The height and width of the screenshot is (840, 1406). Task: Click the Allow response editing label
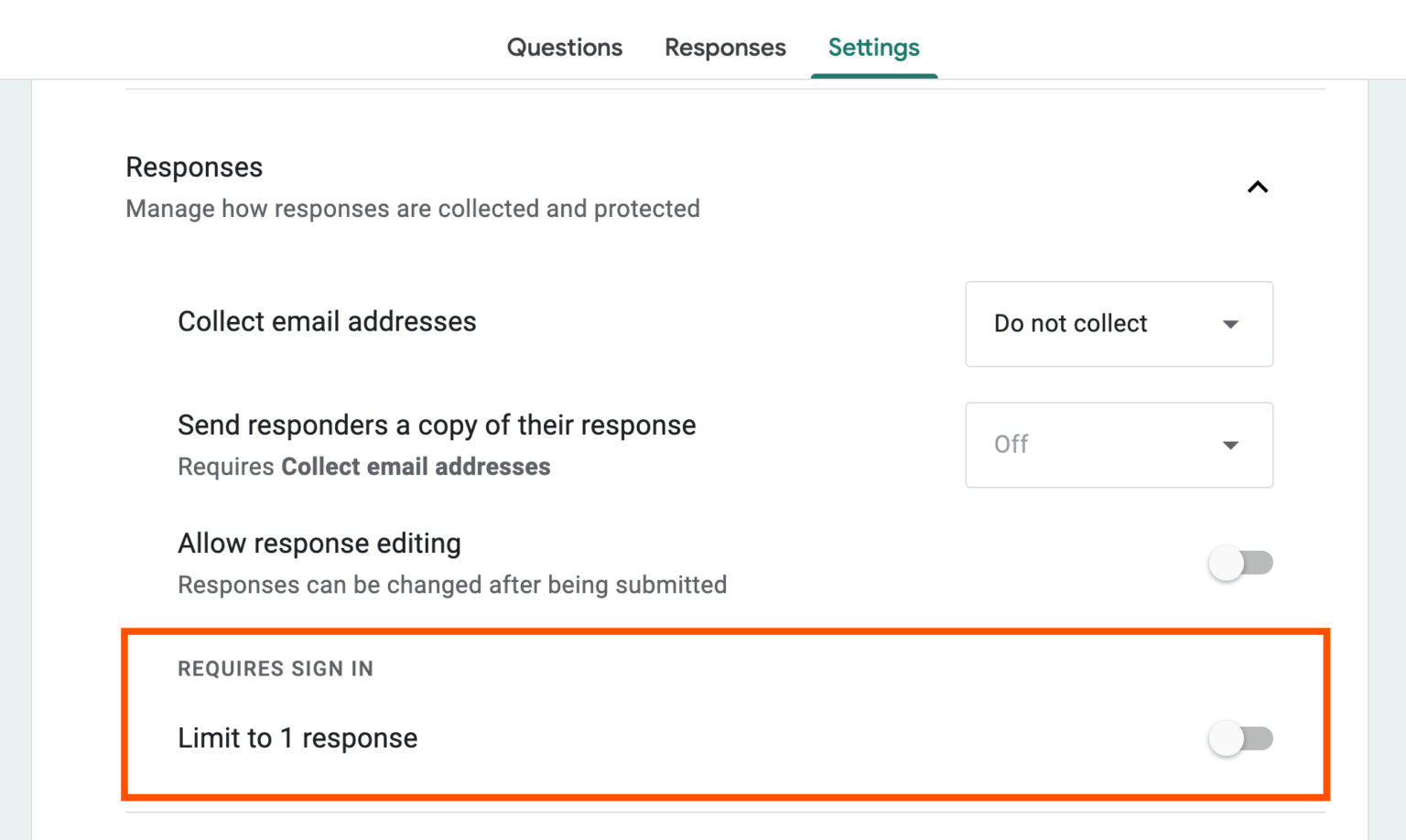coord(319,543)
